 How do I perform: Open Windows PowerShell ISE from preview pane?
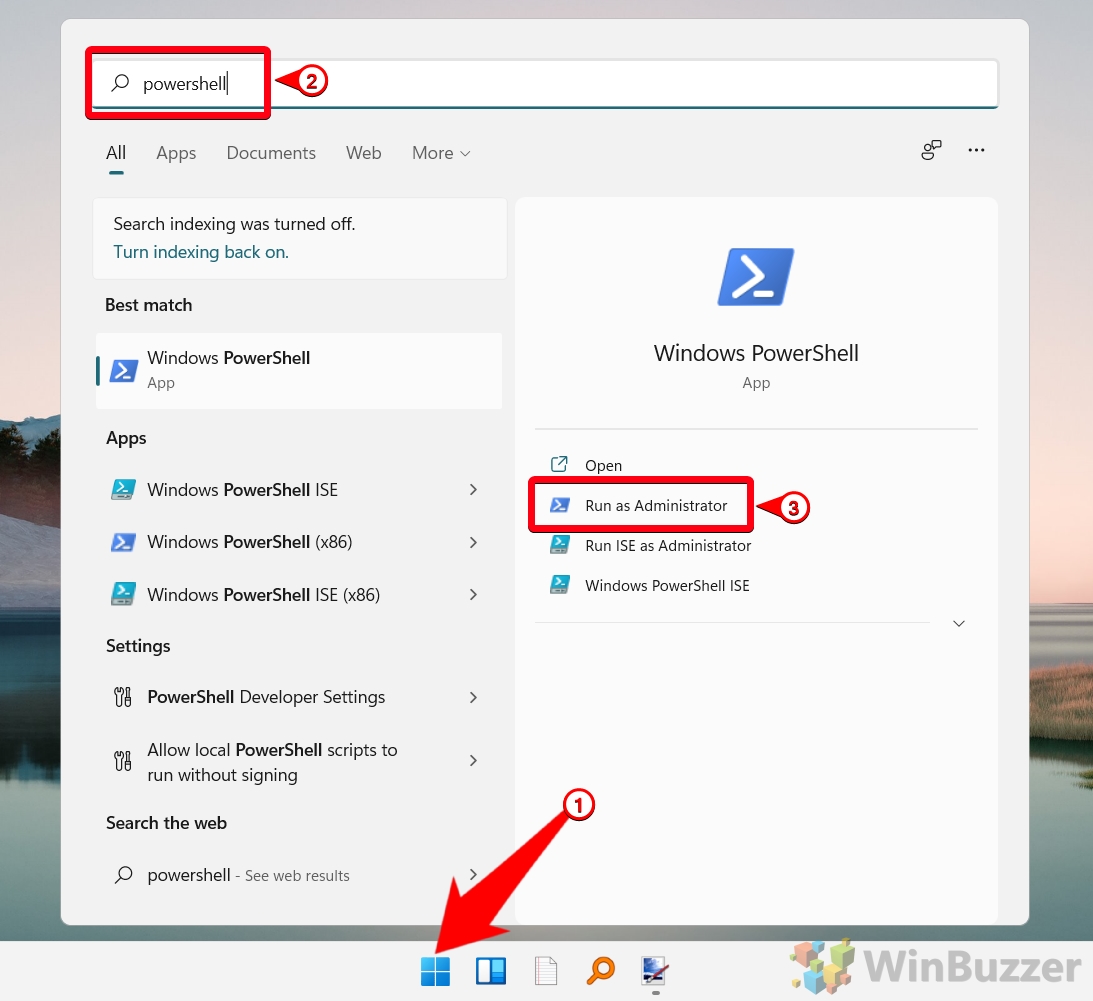667,586
